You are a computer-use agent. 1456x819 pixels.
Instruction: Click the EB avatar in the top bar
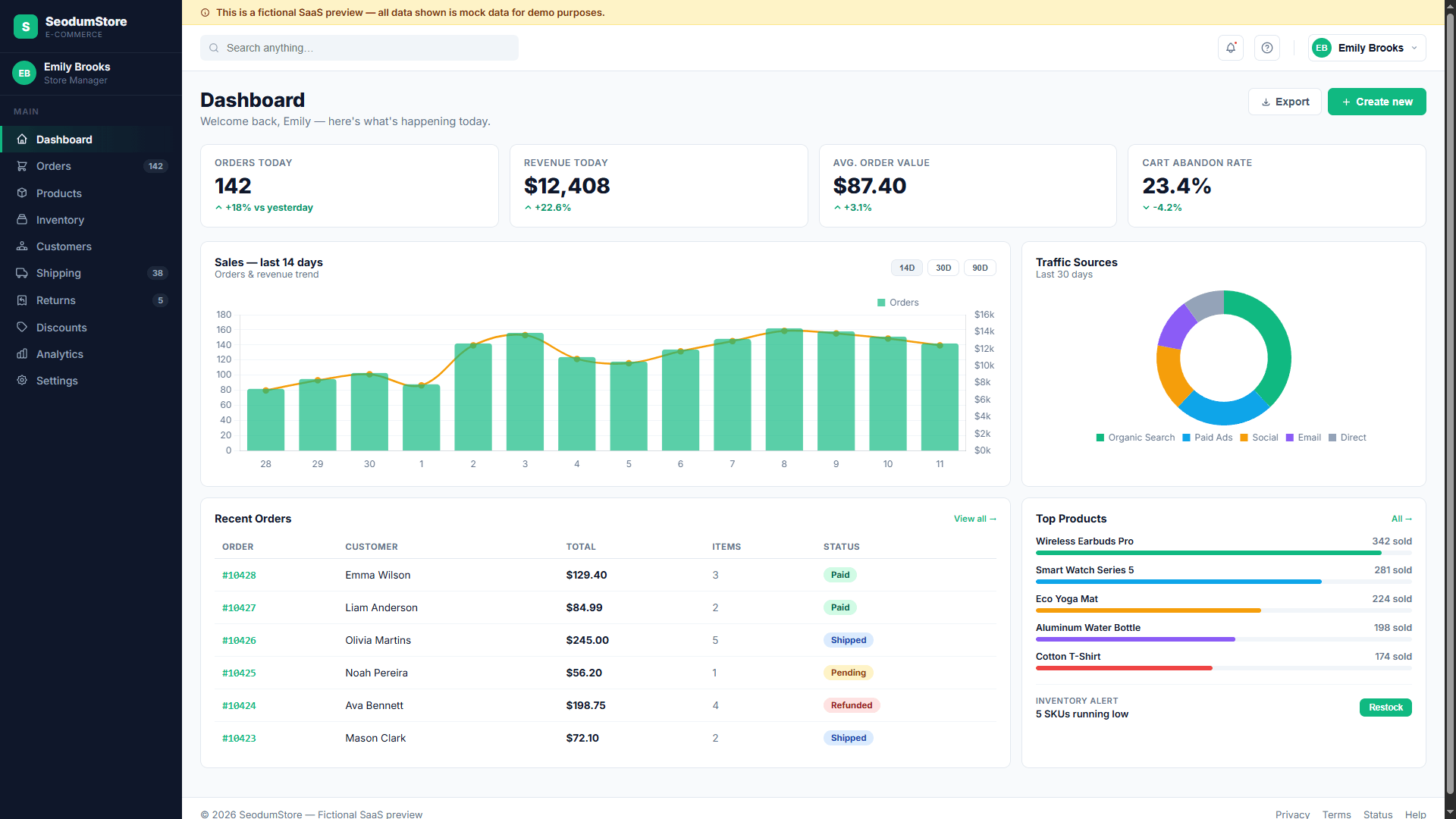pyautogui.click(x=1322, y=48)
